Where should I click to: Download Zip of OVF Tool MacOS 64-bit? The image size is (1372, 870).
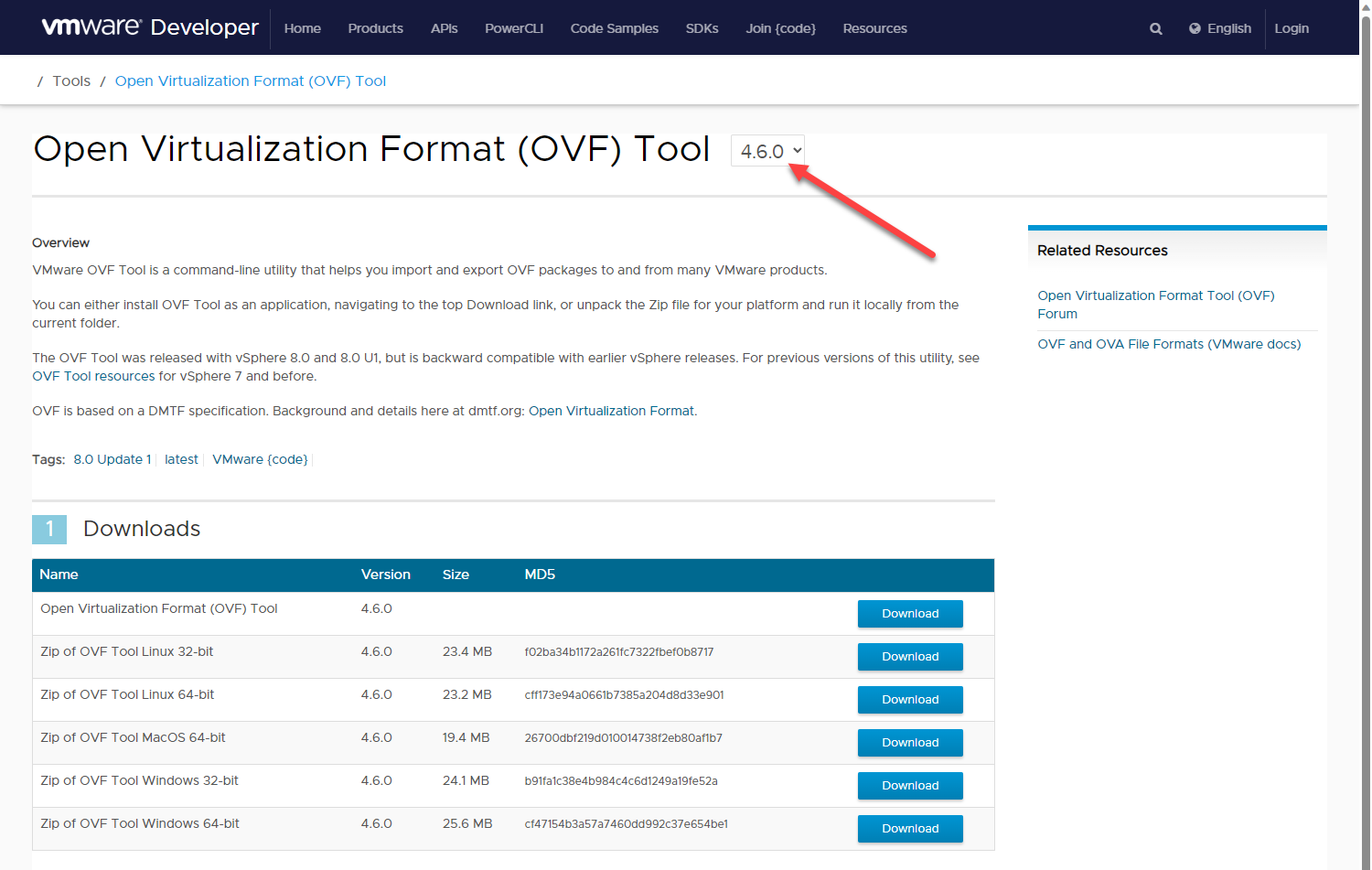[910, 743]
